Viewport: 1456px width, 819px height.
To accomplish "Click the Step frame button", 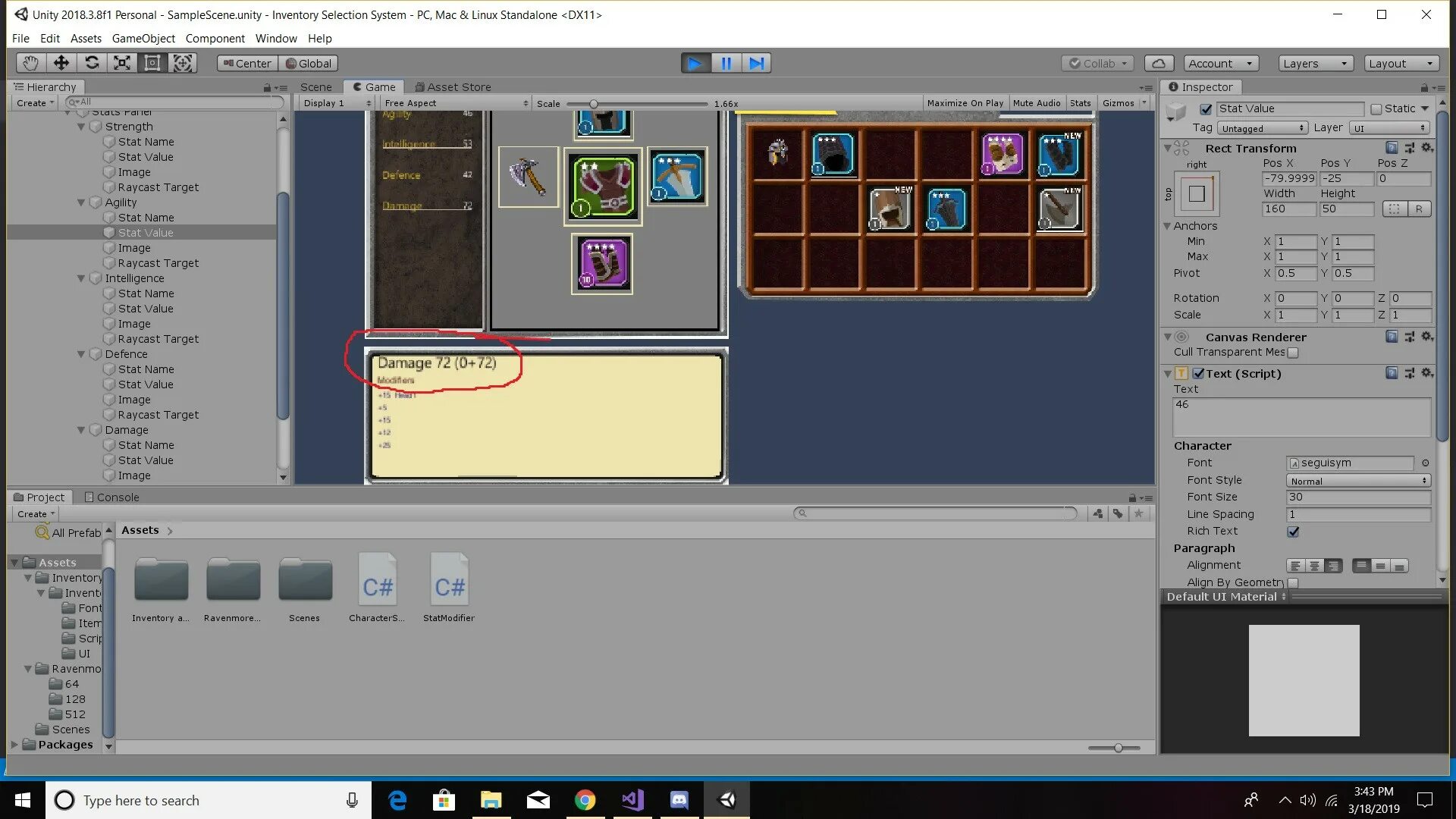I will click(x=756, y=63).
